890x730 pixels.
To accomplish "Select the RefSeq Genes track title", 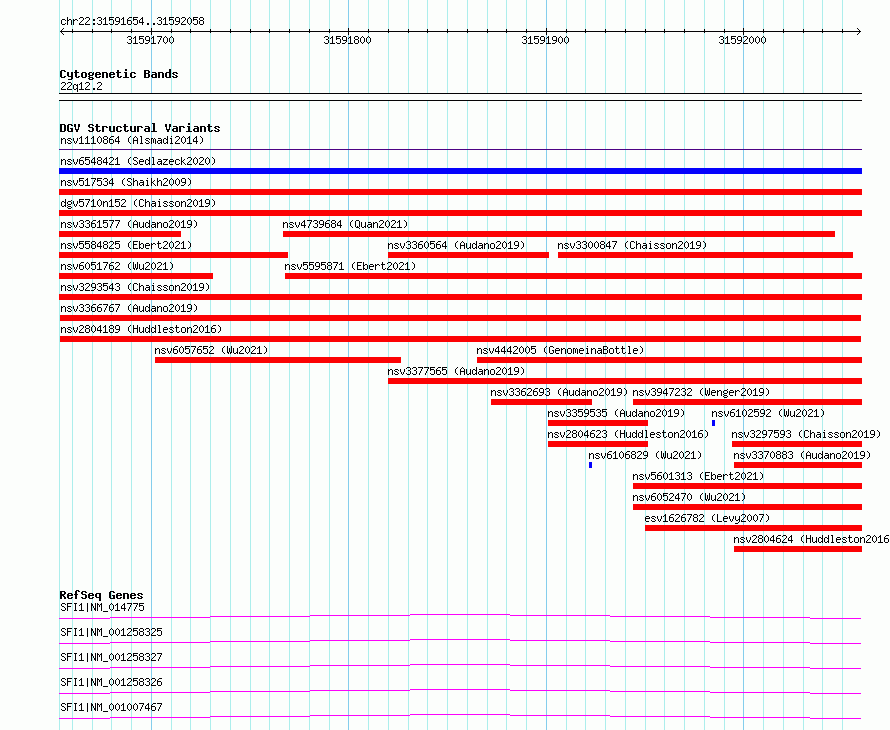I will (x=101, y=595).
